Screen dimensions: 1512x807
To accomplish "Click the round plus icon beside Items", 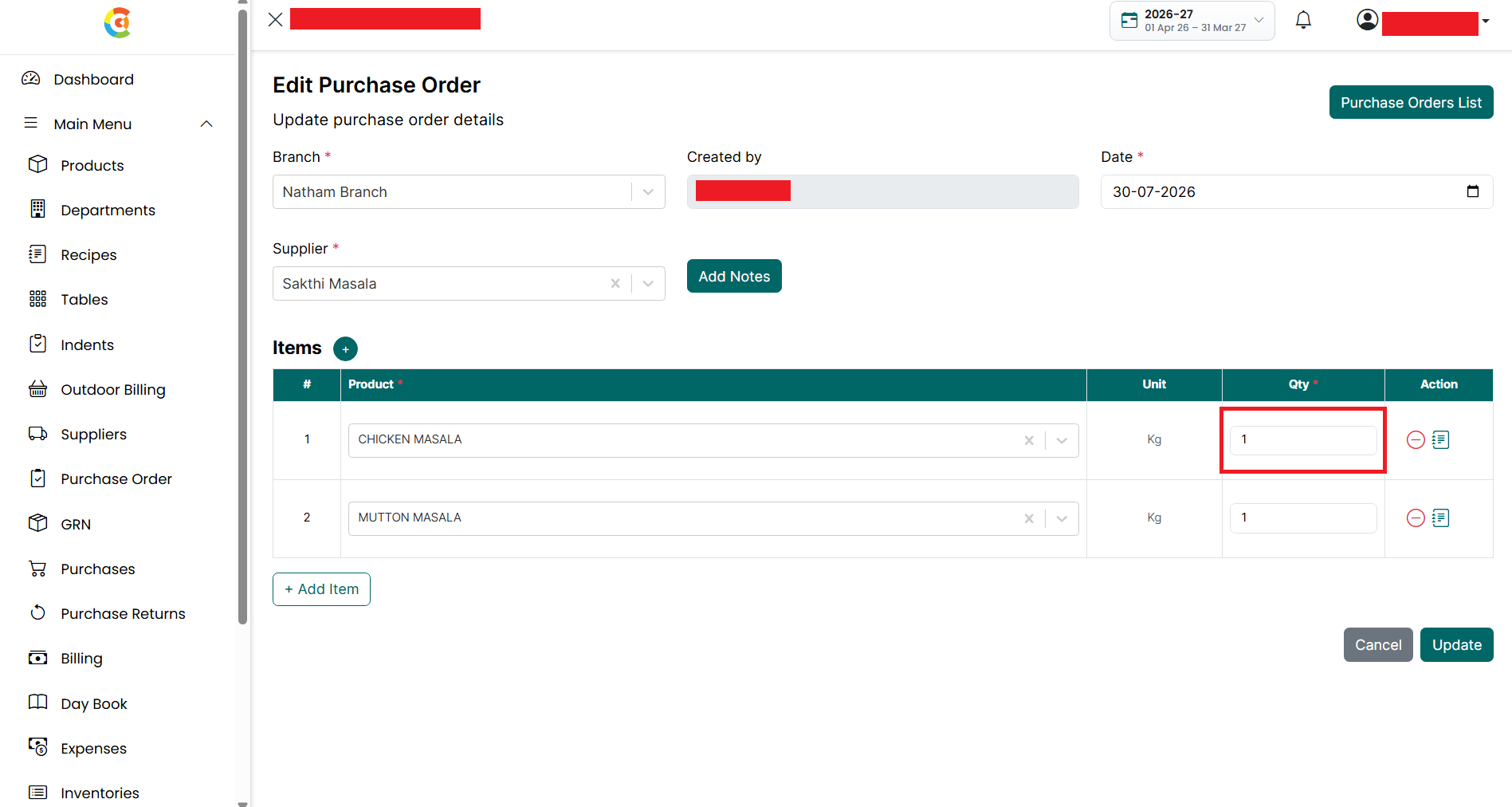I will coord(345,348).
